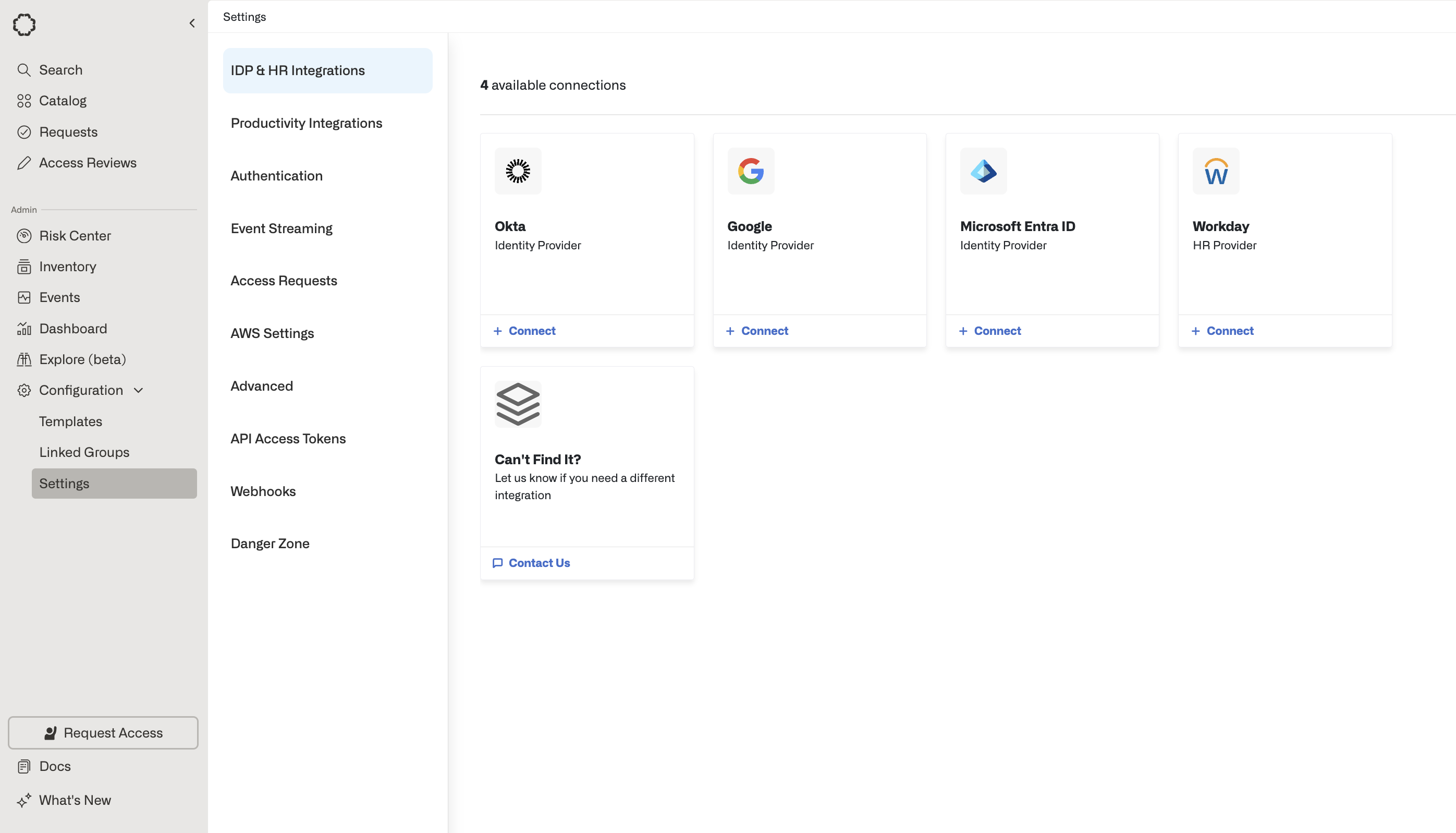Click the Okta logo icon
This screenshot has width=1456, height=833.
[517, 171]
